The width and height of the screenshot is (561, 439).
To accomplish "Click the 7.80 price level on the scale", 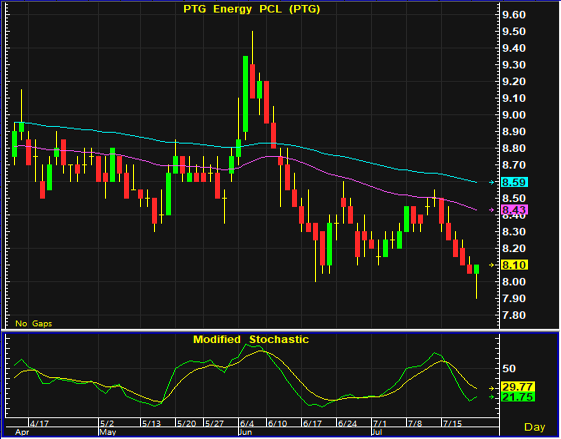I will [514, 315].
